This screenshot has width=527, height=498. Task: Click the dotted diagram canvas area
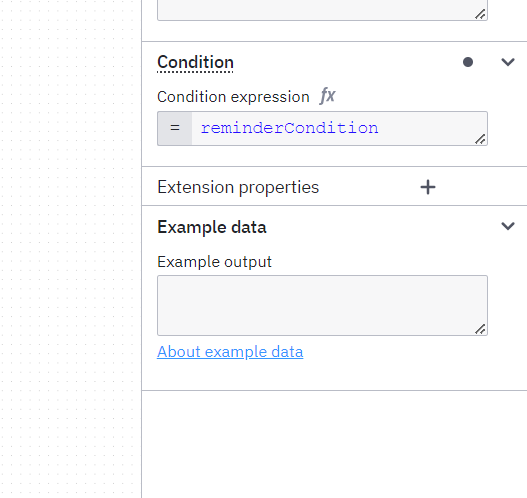click(71, 249)
